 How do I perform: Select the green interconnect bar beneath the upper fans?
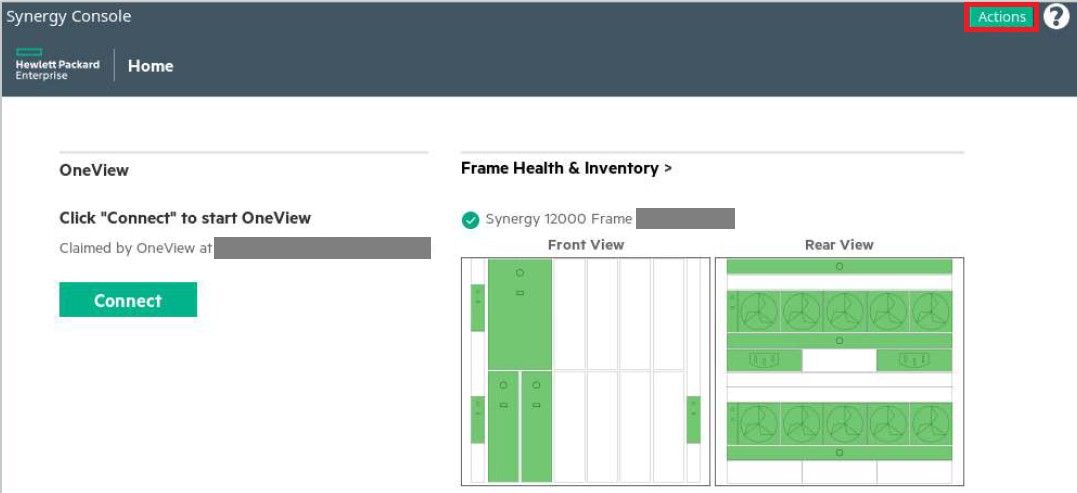[x=839, y=341]
